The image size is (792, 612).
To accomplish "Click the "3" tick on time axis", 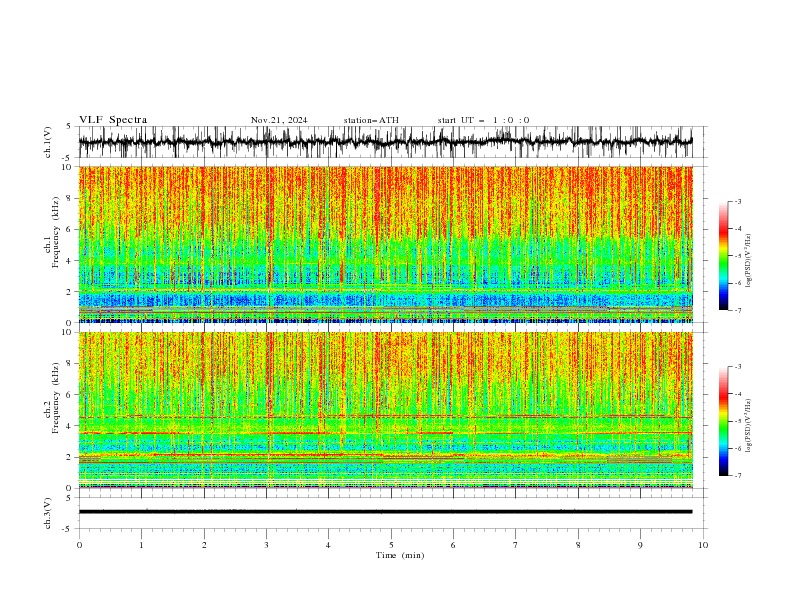I will pyautogui.click(x=266, y=545).
